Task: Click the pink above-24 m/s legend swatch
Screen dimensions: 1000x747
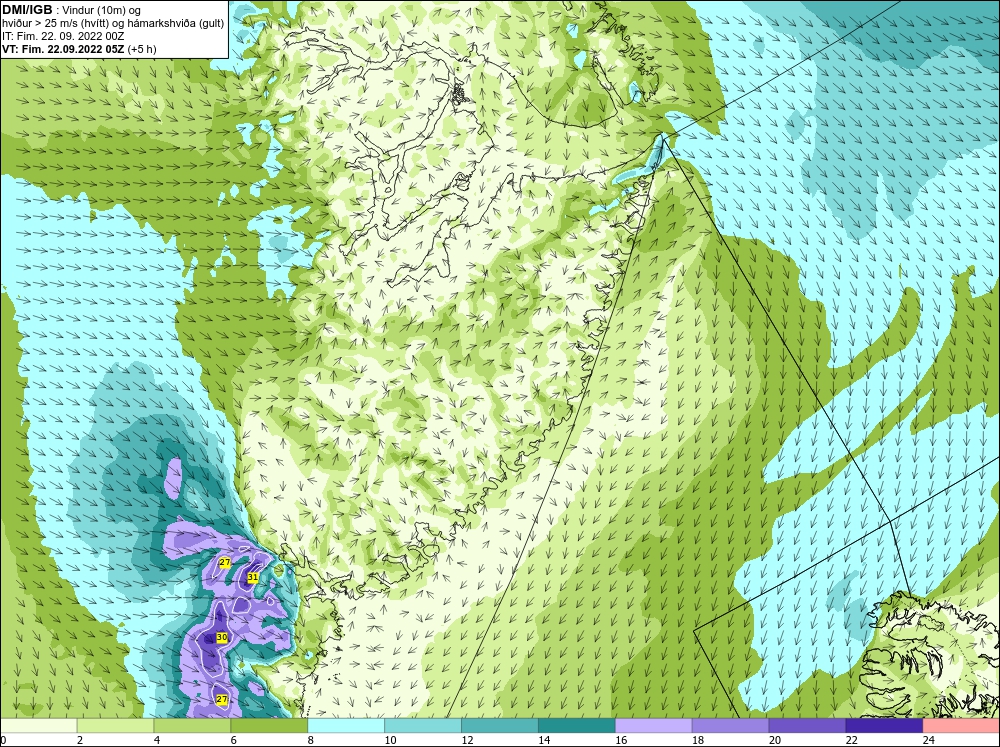Action: pyautogui.click(x=961, y=726)
